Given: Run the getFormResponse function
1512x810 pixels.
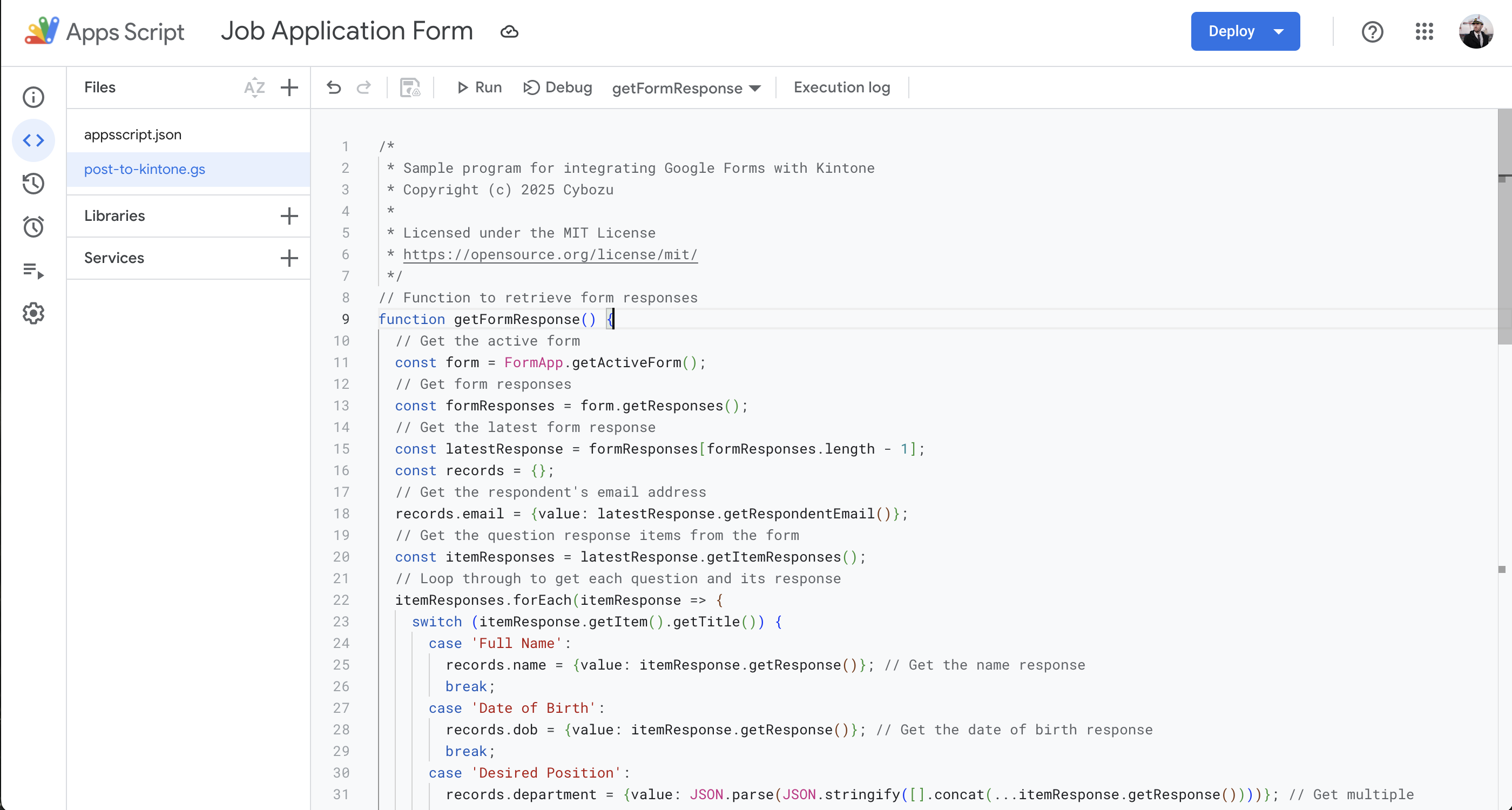Looking at the screenshot, I should (x=478, y=87).
